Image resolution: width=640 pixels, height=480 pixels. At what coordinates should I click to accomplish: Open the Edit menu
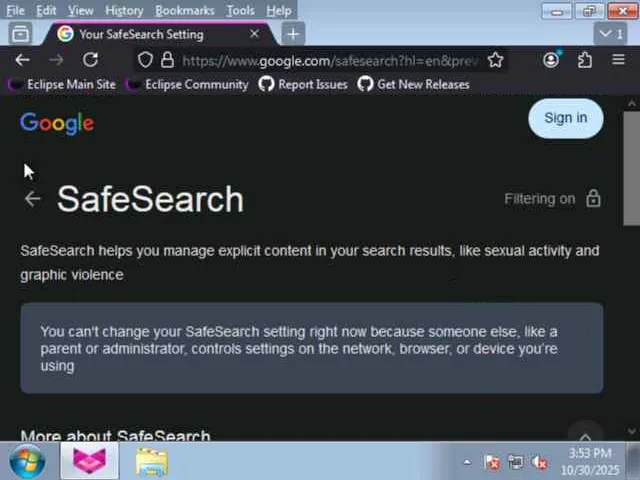46,10
